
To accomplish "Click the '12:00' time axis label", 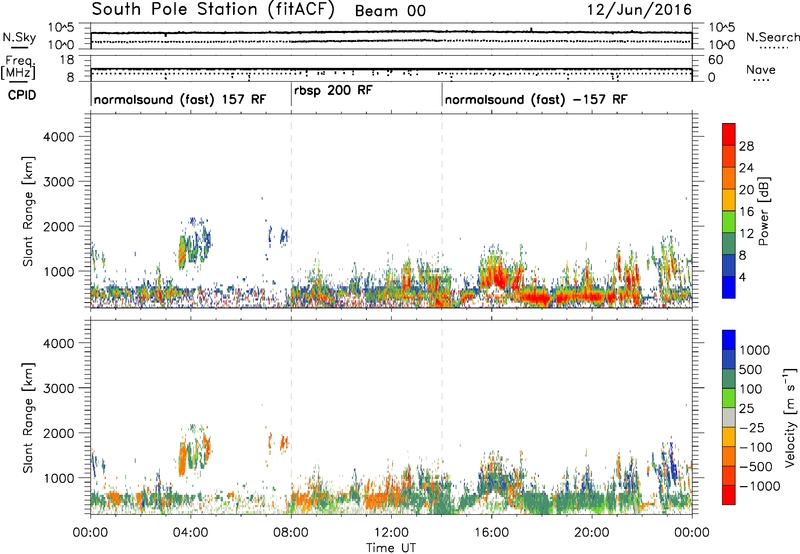I will (x=391, y=533).
